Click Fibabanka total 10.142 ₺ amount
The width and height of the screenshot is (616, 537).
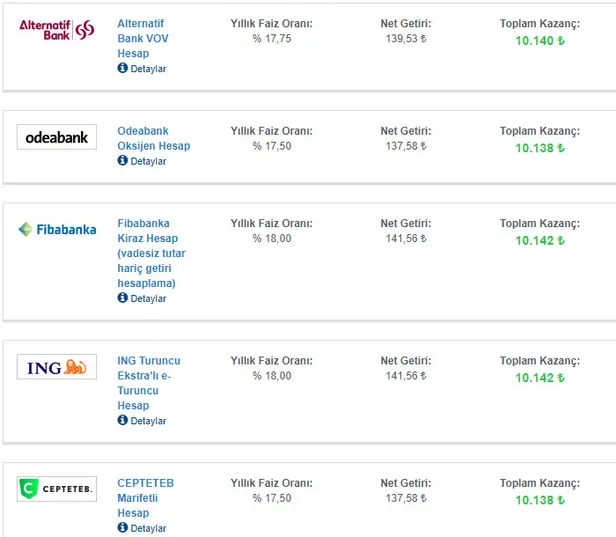point(540,240)
